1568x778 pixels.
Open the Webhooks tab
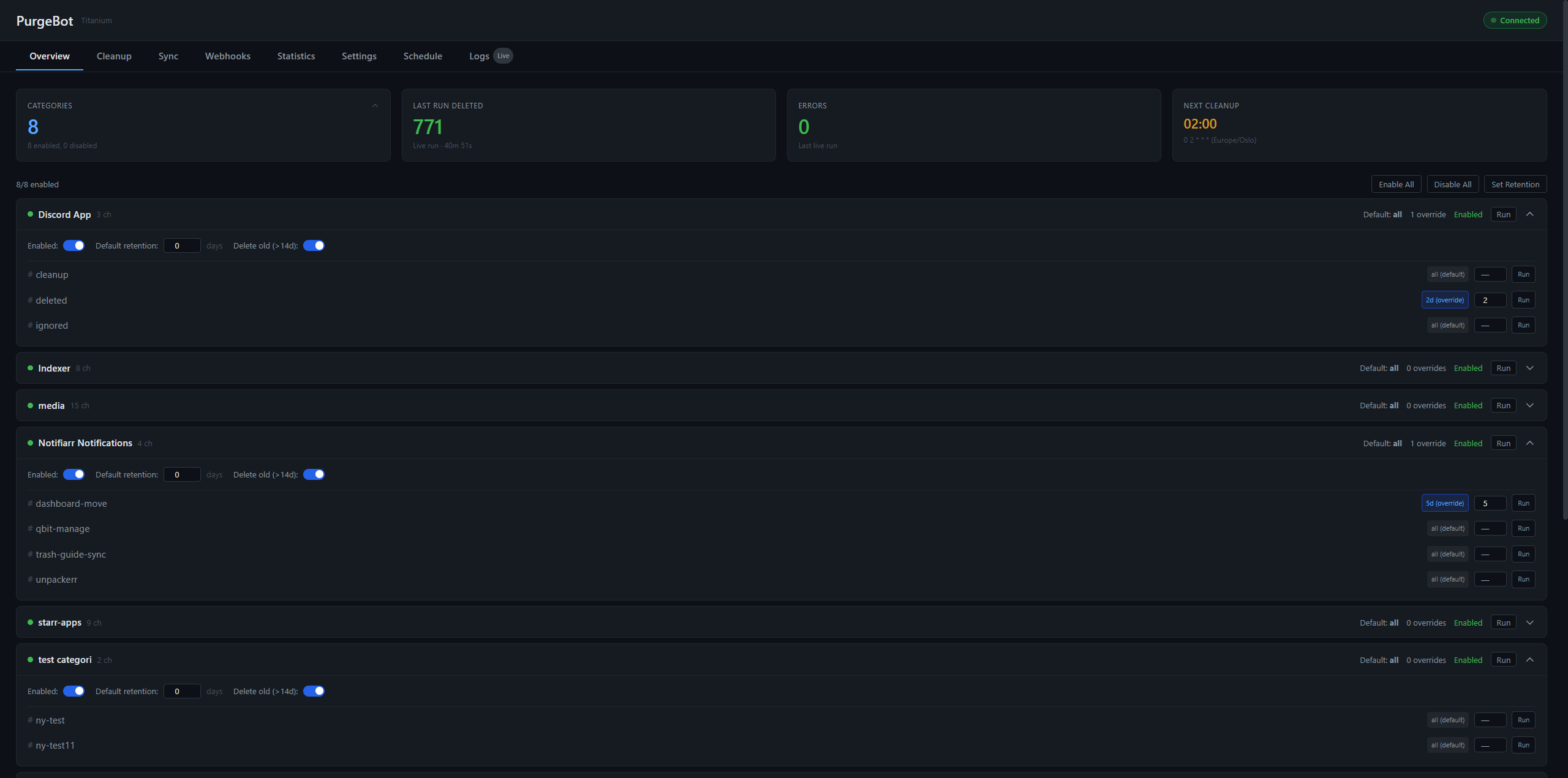tap(227, 56)
